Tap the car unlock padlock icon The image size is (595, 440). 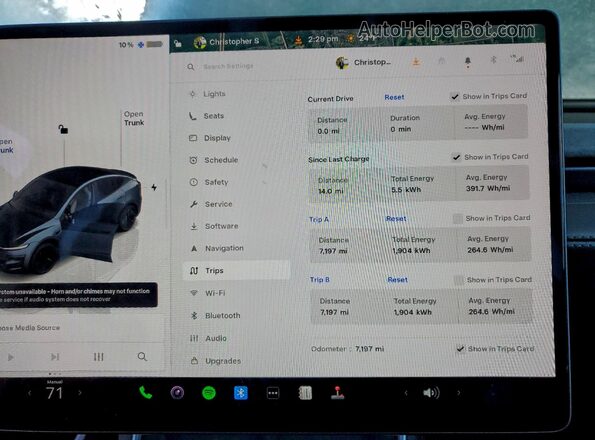point(63,129)
